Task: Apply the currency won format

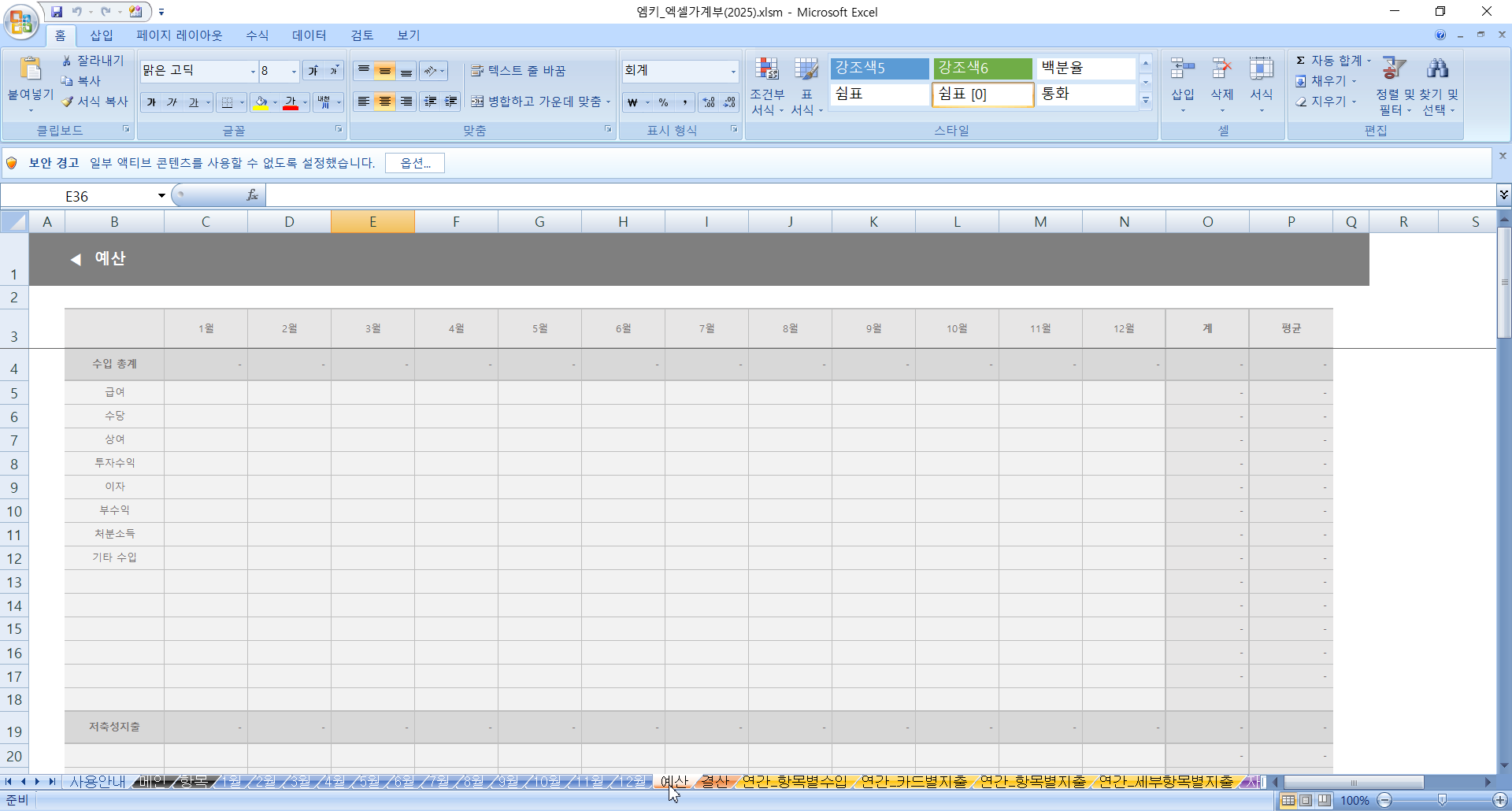Action: coord(633,102)
